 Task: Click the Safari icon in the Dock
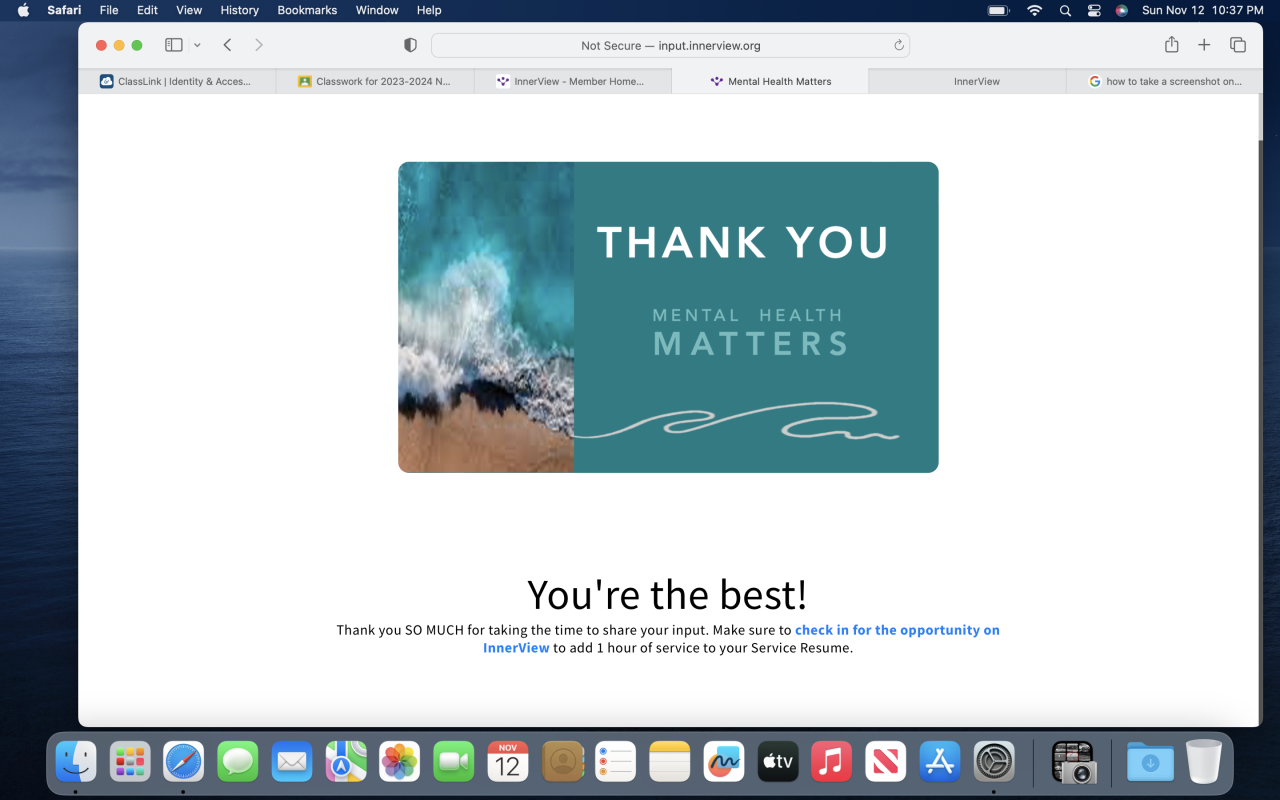pos(184,762)
